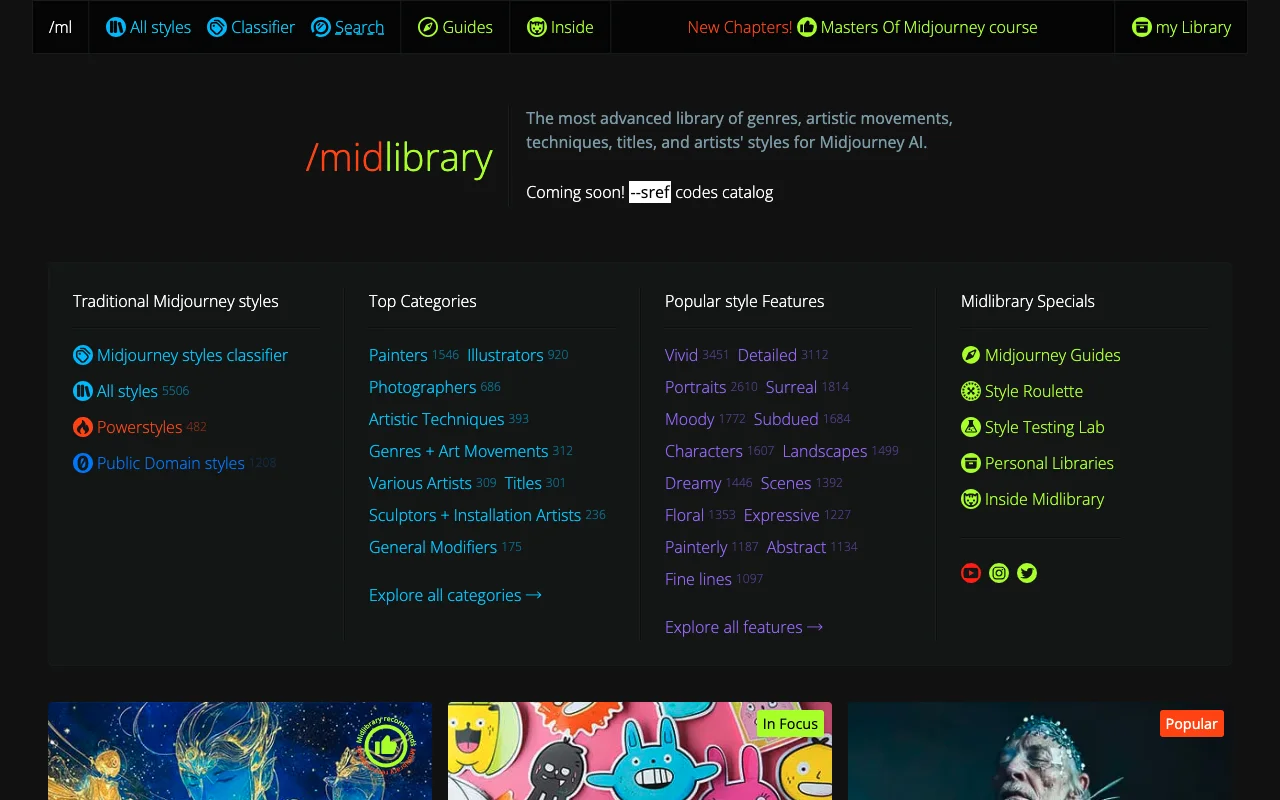Open the Twitter bird icon
The height and width of the screenshot is (800, 1280).
point(1027,573)
